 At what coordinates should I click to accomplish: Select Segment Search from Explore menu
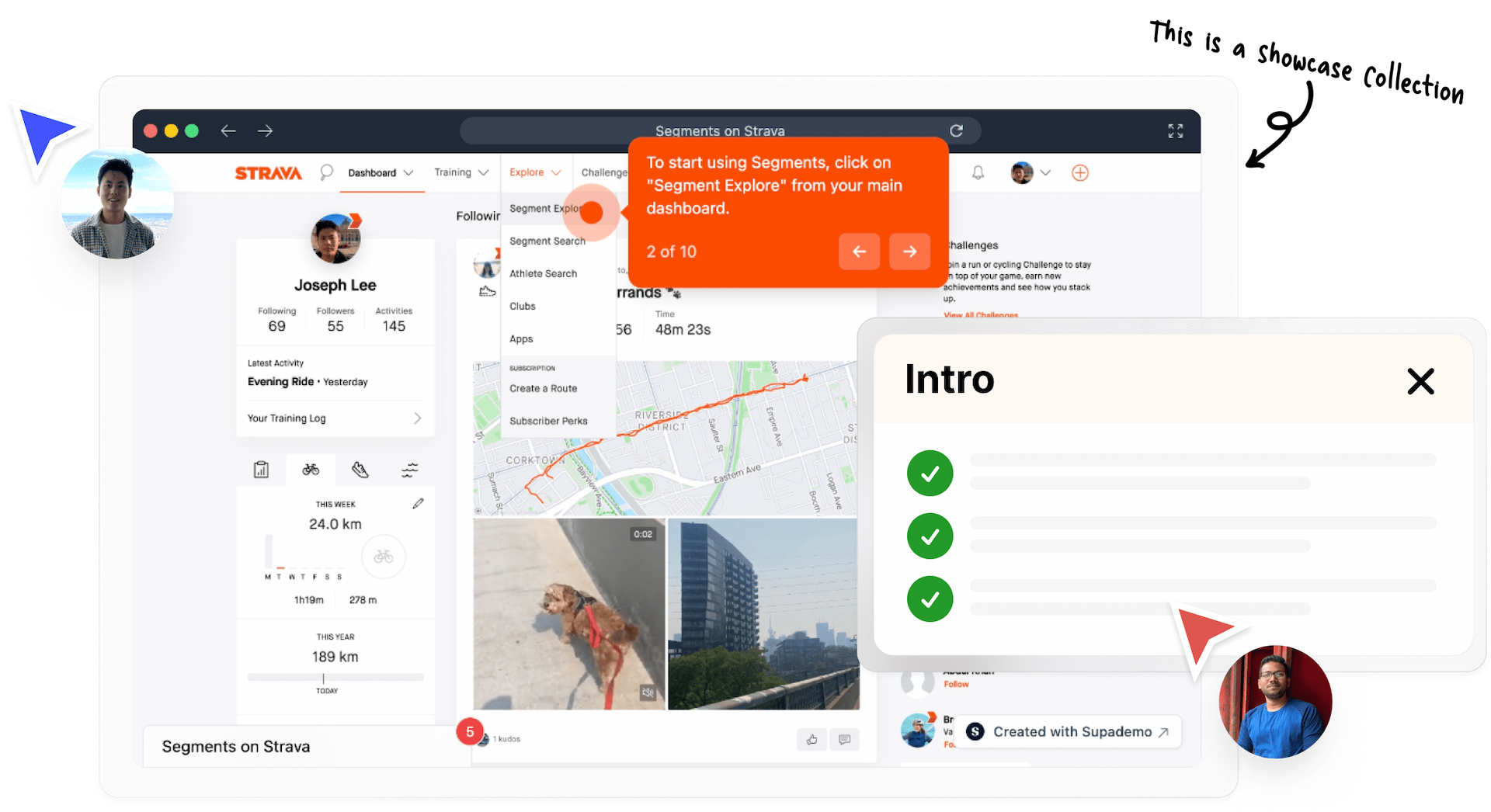547,241
